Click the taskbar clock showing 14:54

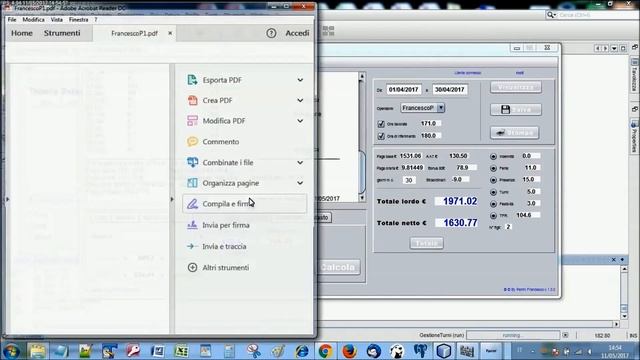tap(616, 351)
